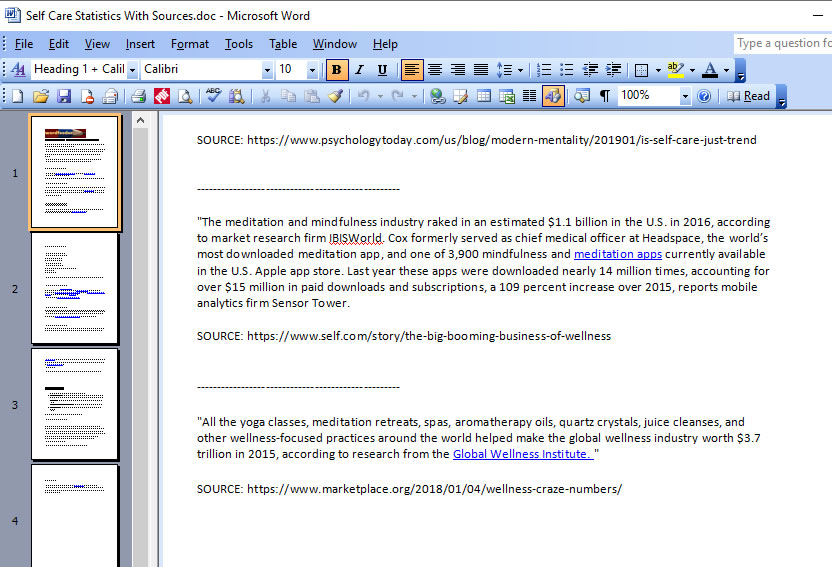Open the View menu
The image size is (832, 567).
pyautogui.click(x=97, y=44)
